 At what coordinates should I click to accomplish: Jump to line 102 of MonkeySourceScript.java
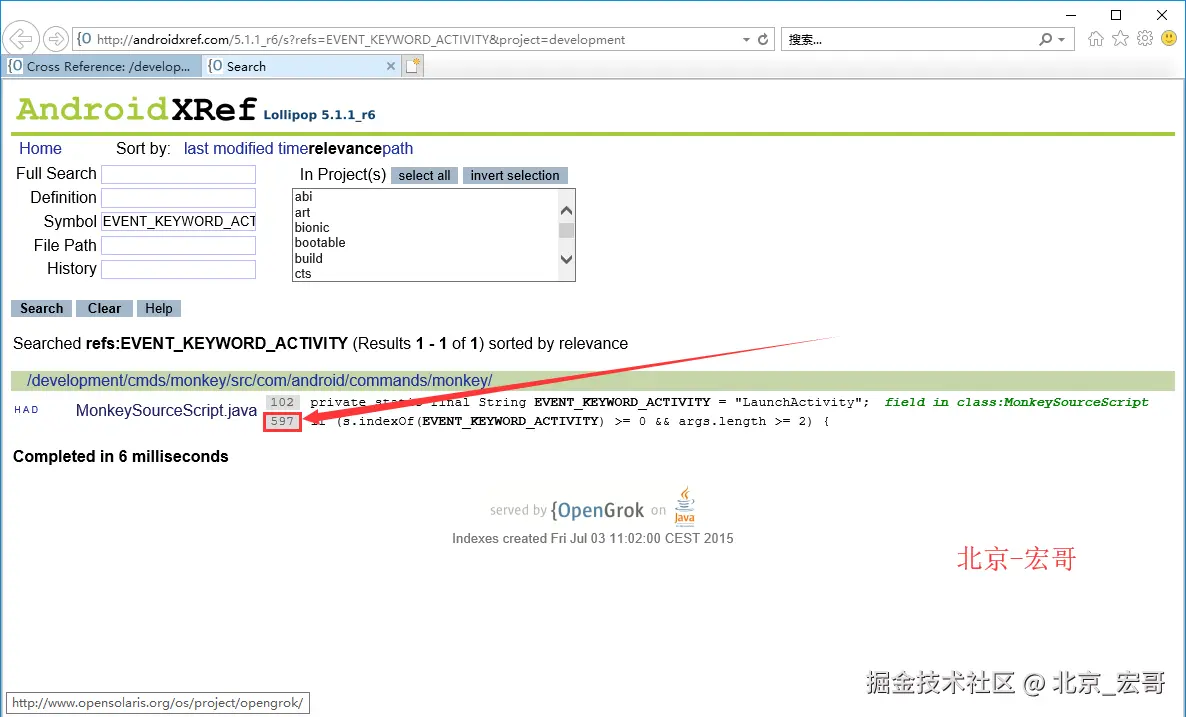coord(282,402)
